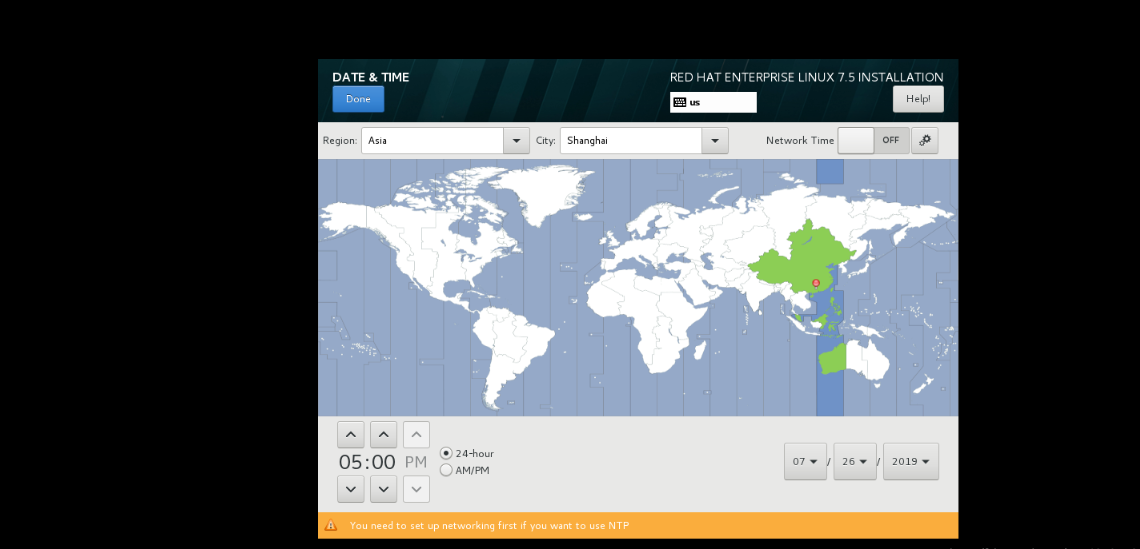
Task: Open the day dropdown showing 26
Action: [x=854, y=461]
